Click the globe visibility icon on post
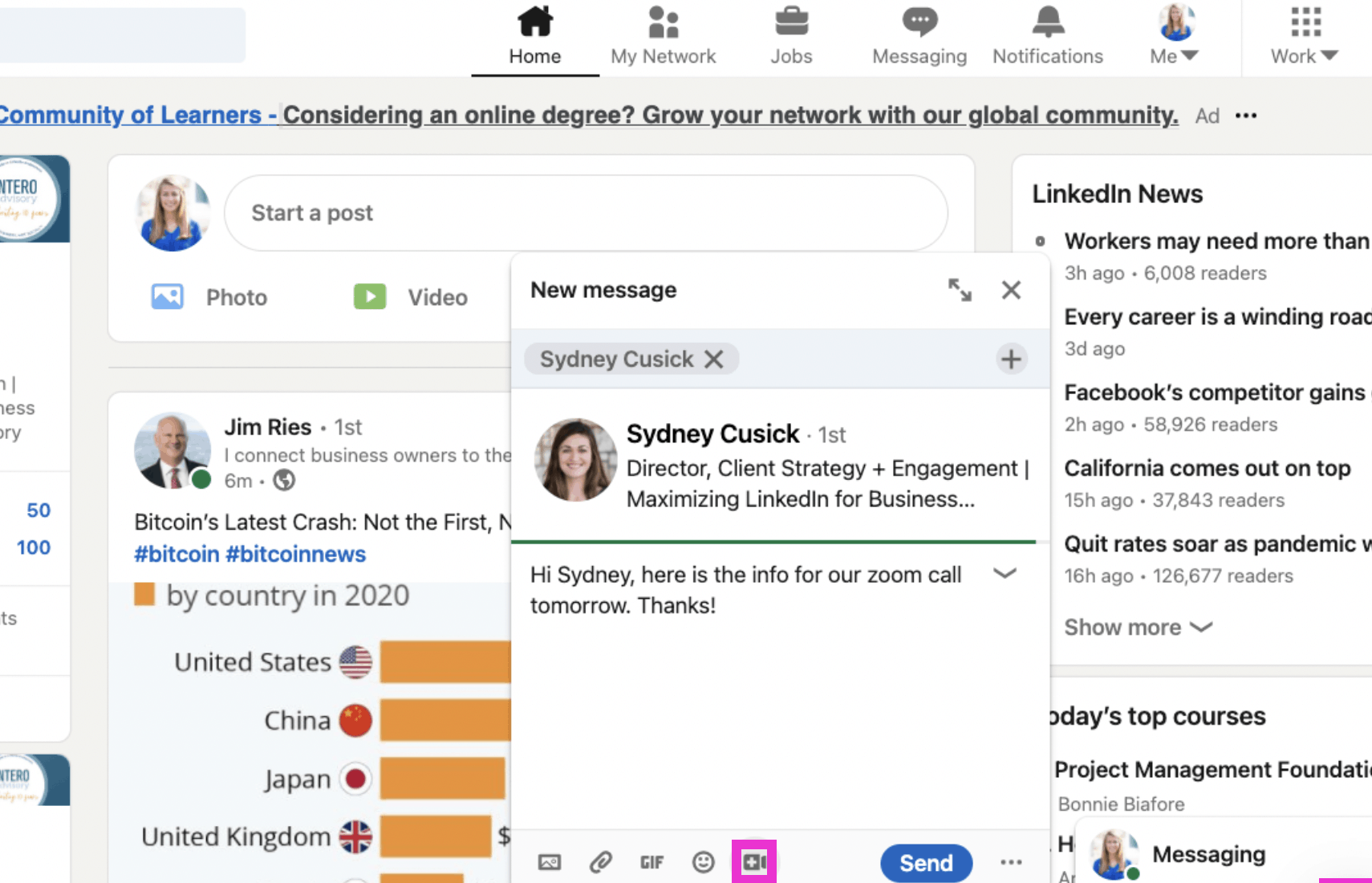 click(284, 481)
